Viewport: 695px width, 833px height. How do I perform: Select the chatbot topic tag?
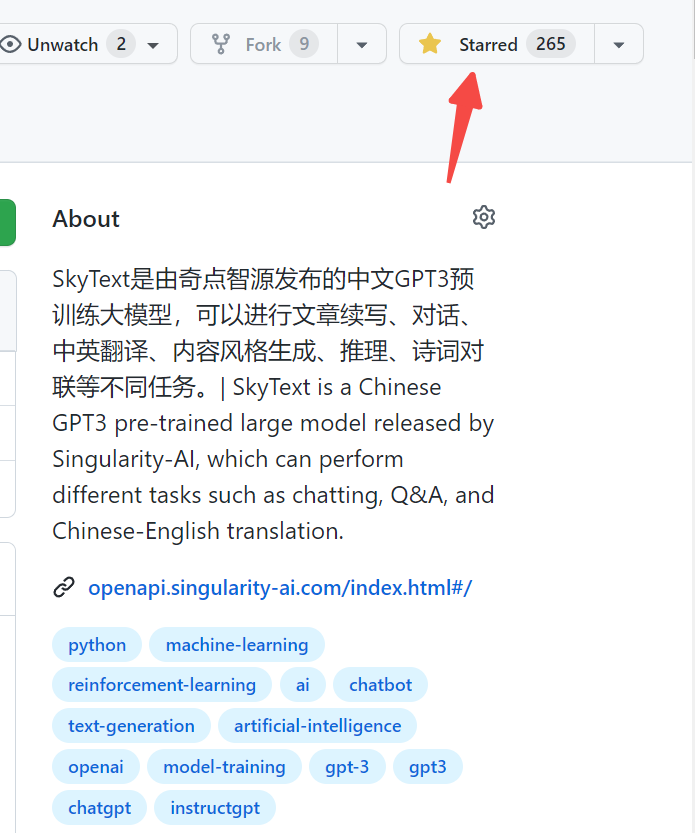[x=380, y=685]
